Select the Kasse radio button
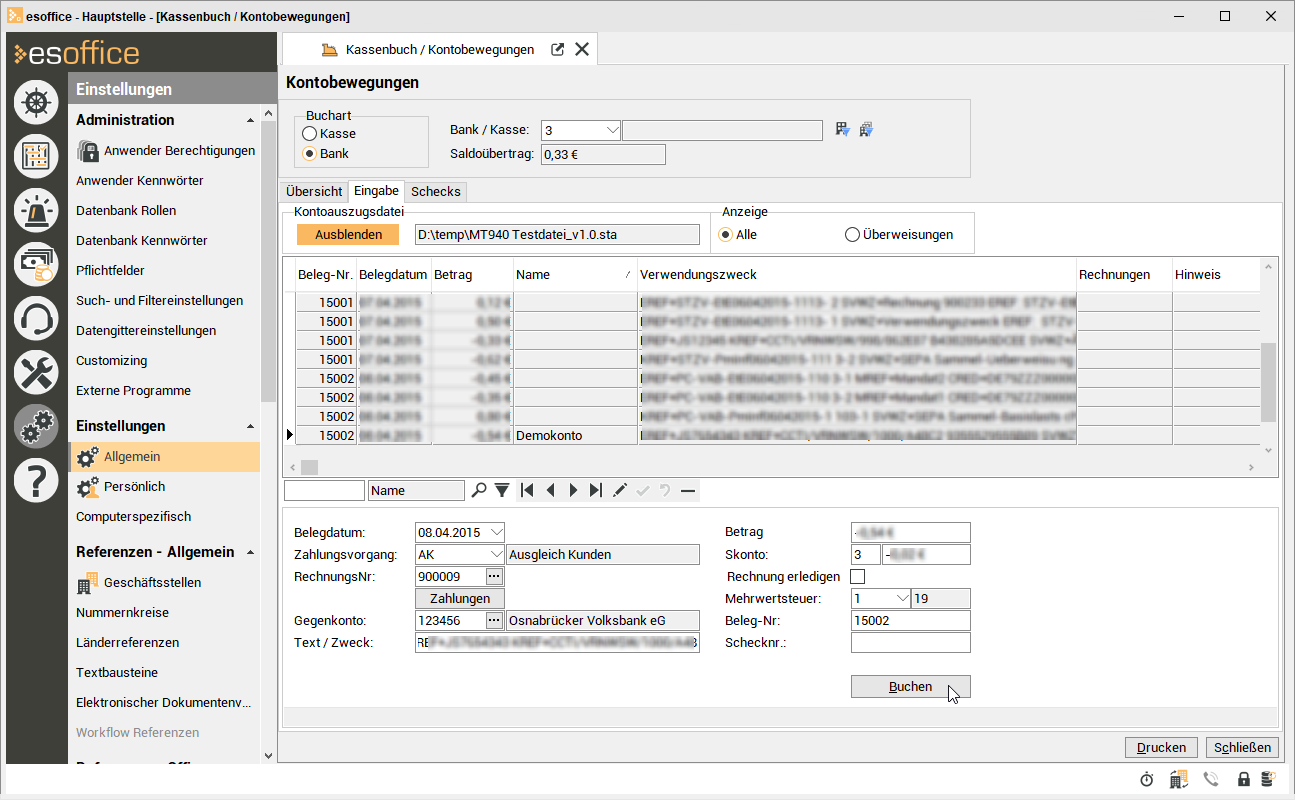 pyautogui.click(x=310, y=133)
